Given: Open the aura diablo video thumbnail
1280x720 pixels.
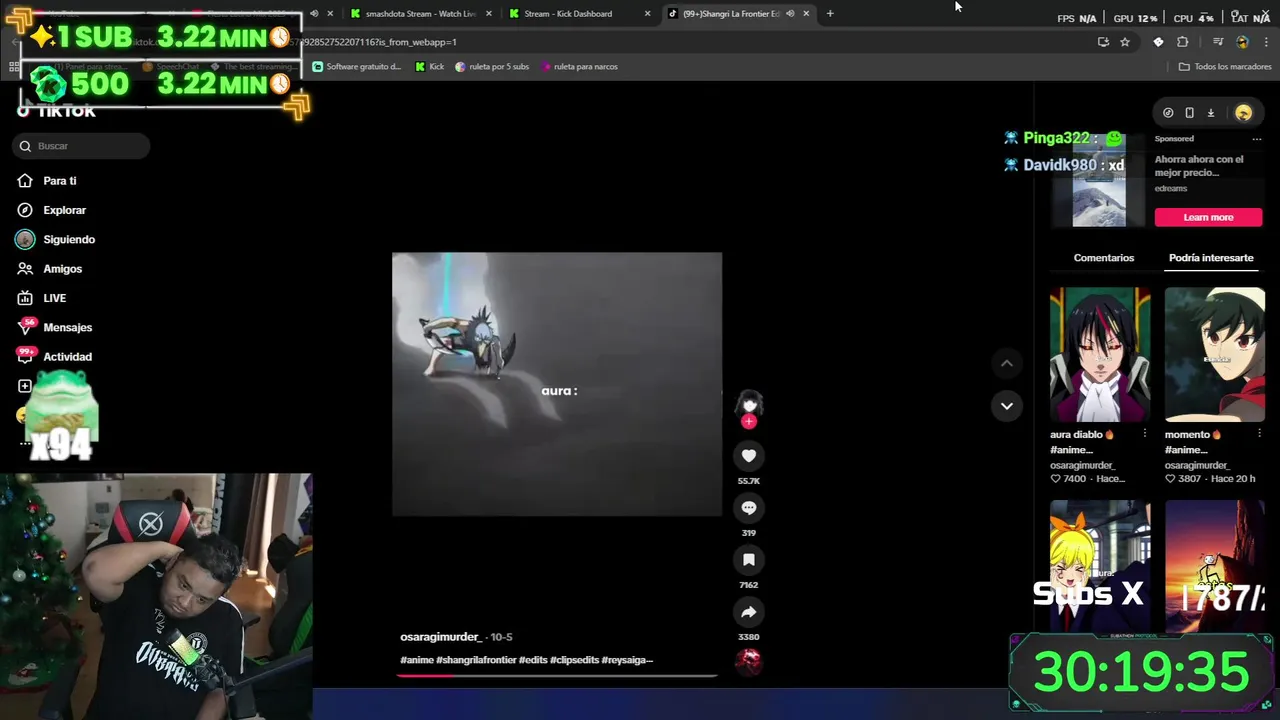Looking at the screenshot, I should coord(1100,354).
